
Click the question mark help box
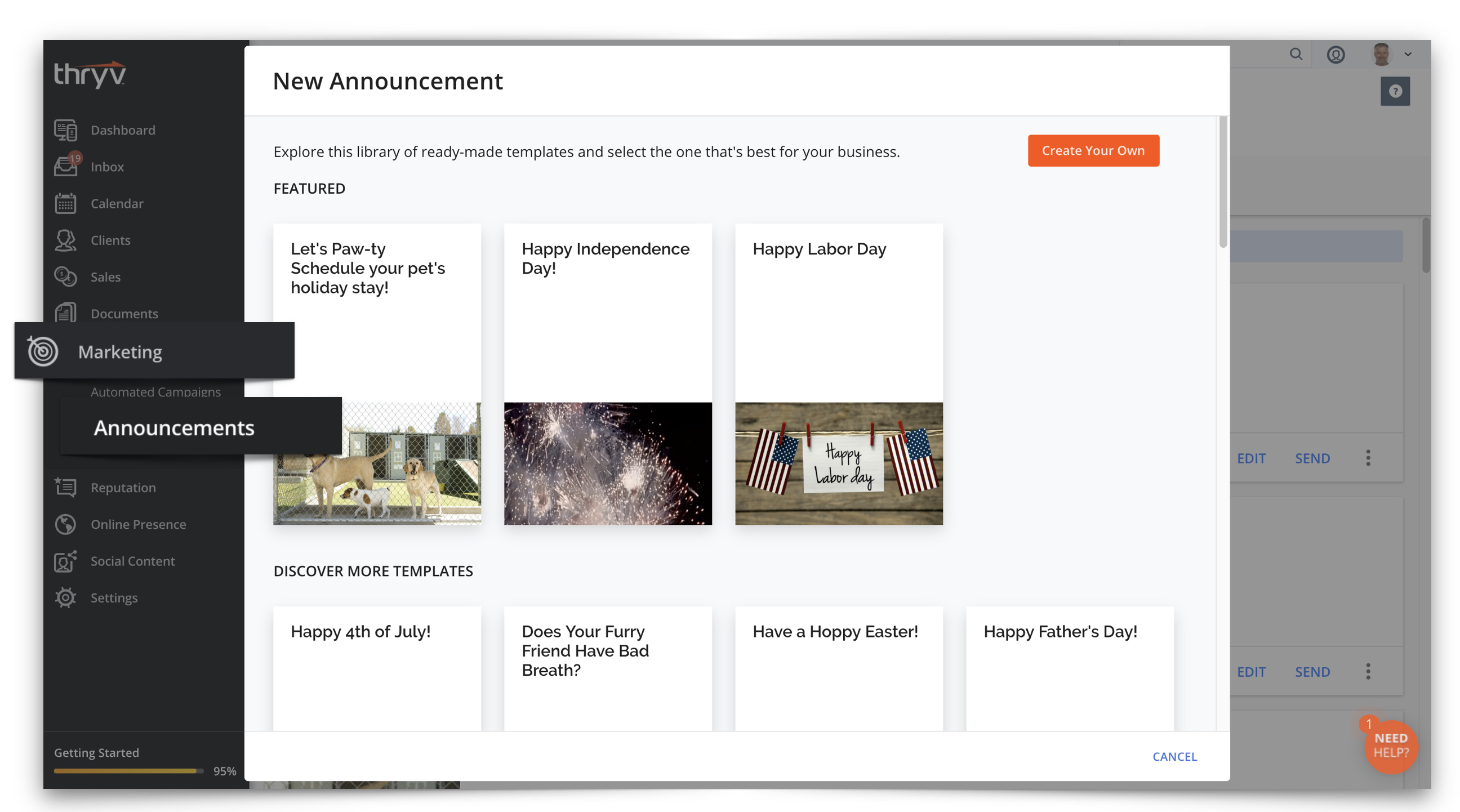[1395, 91]
